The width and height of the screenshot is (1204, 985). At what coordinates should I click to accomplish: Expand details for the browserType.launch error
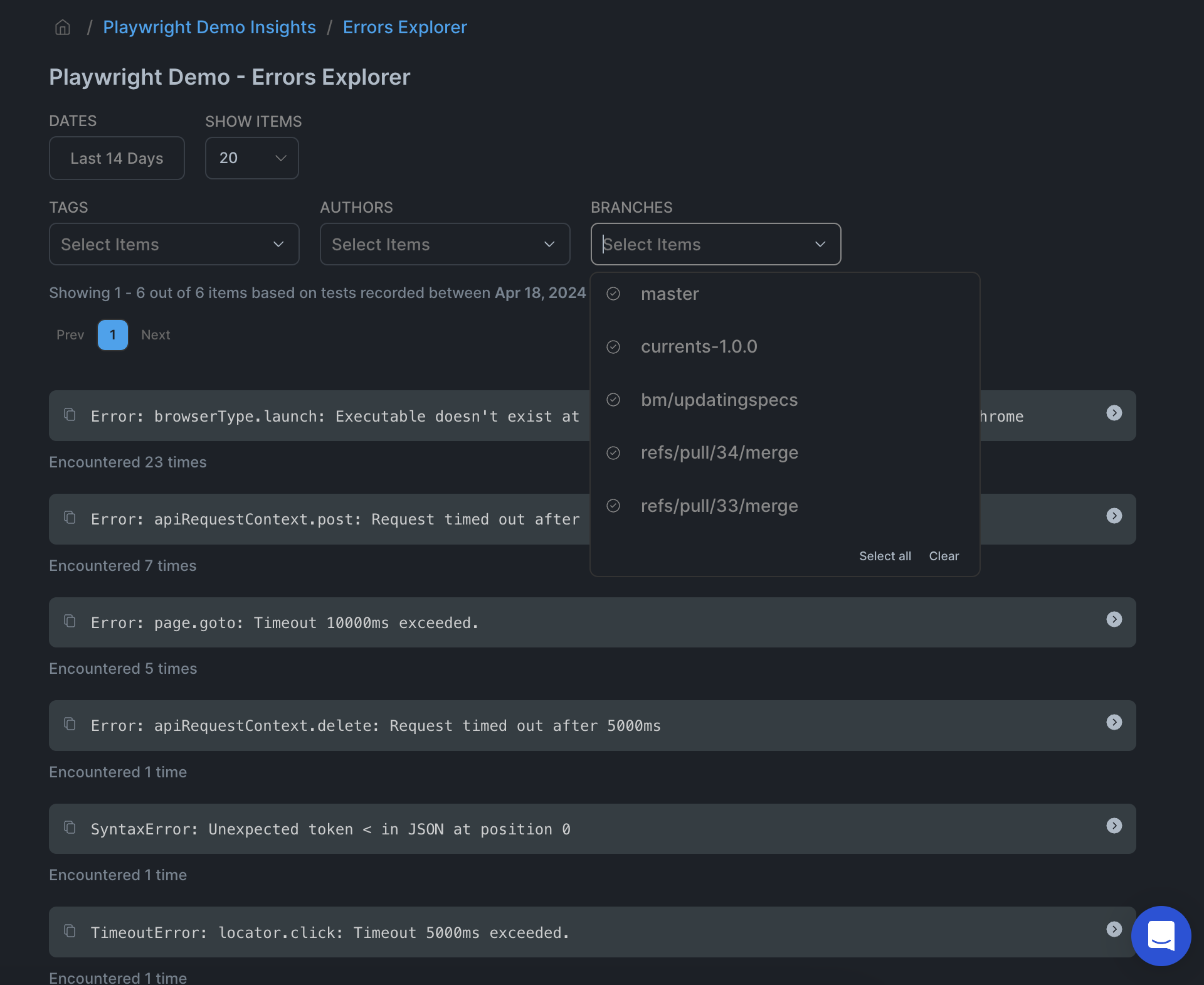point(1114,413)
